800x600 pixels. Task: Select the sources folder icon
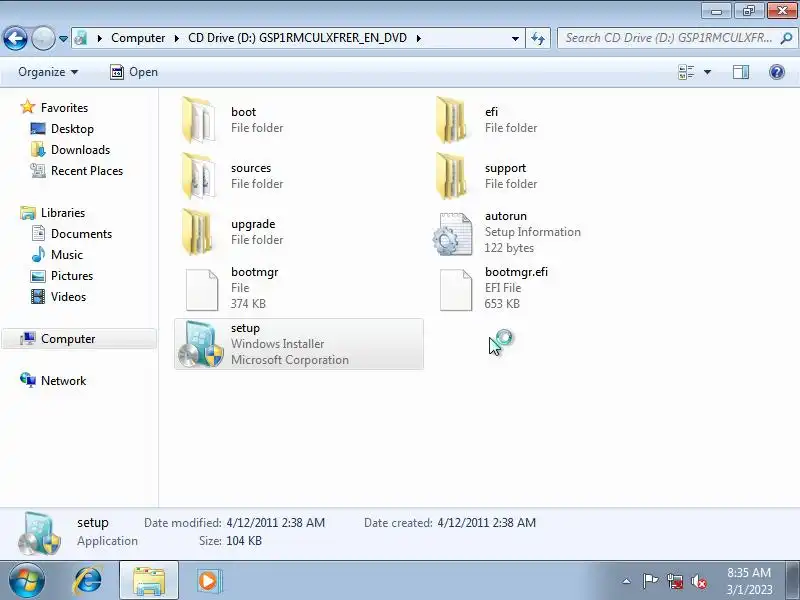tap(198, 176)
